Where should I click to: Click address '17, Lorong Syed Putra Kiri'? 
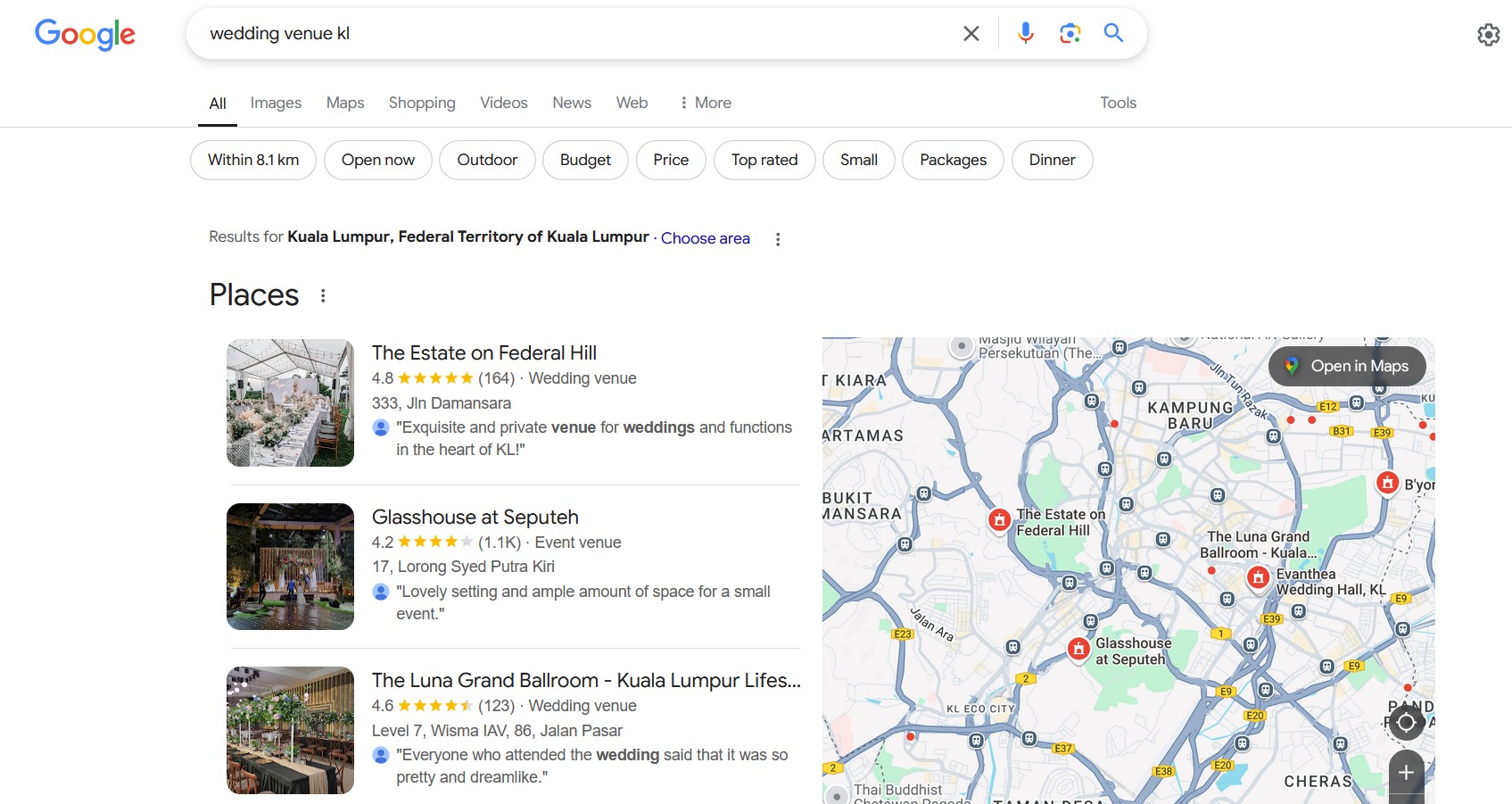point(463,567)
